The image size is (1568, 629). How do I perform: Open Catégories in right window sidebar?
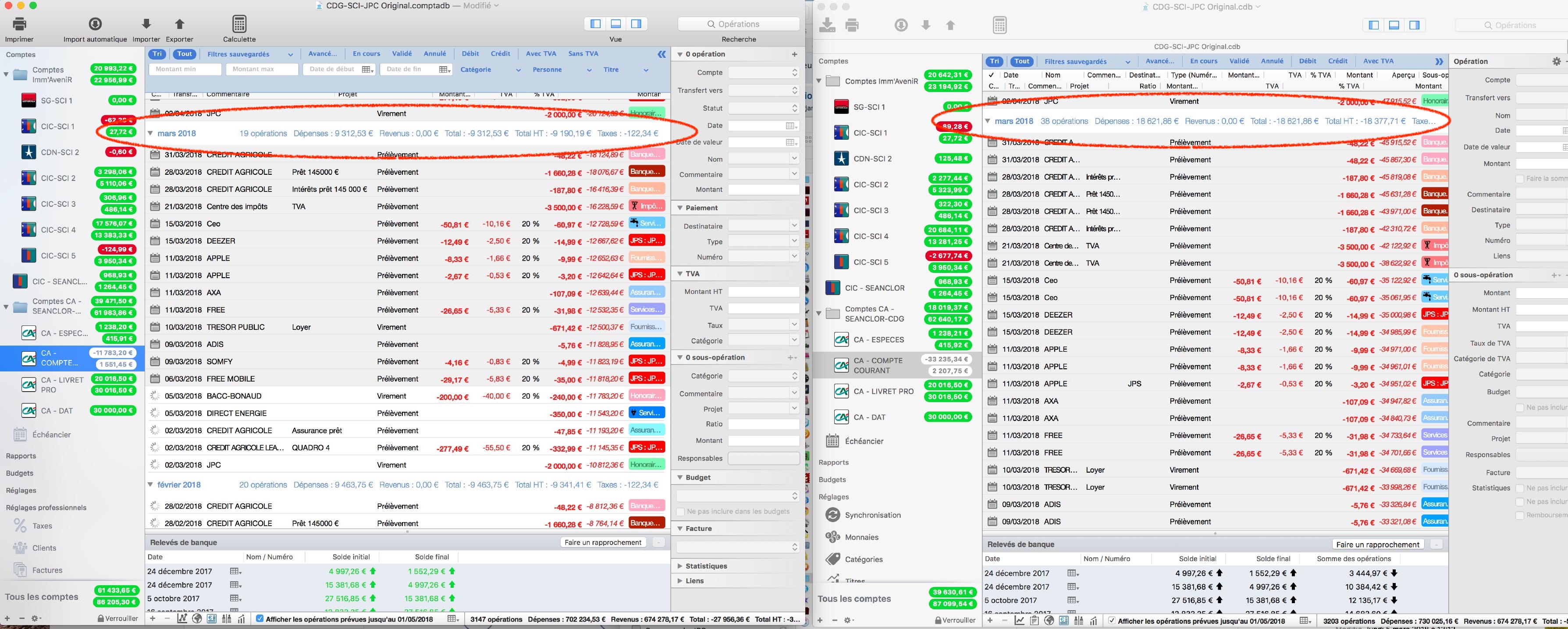coord(864,559)
